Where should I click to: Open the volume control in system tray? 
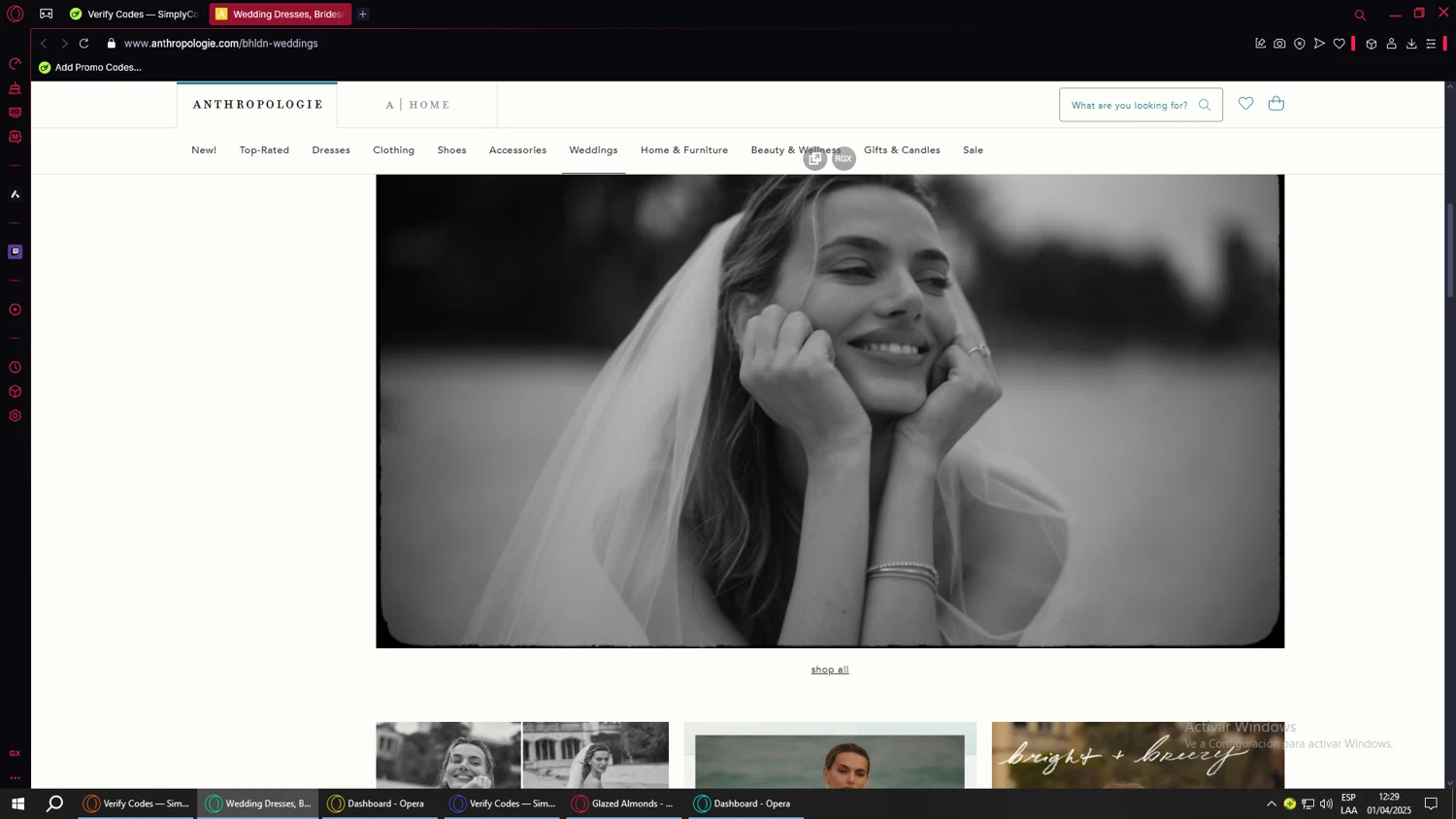click(x=1326, y=803)
